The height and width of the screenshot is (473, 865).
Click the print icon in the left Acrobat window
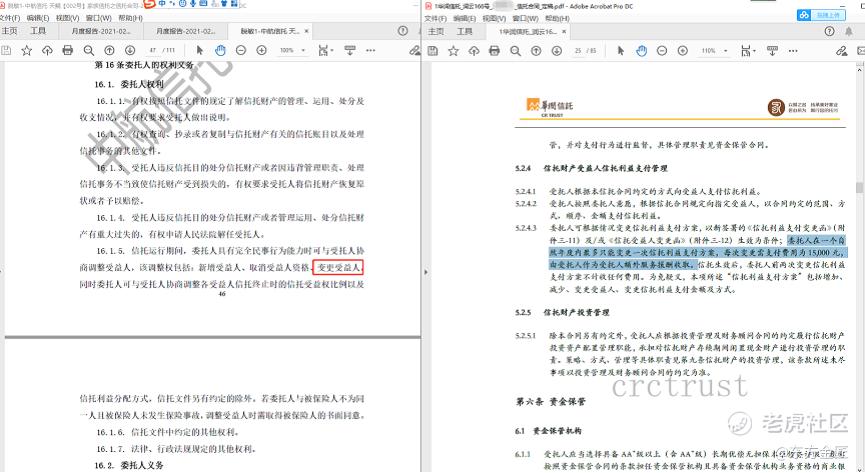[67, 49]
